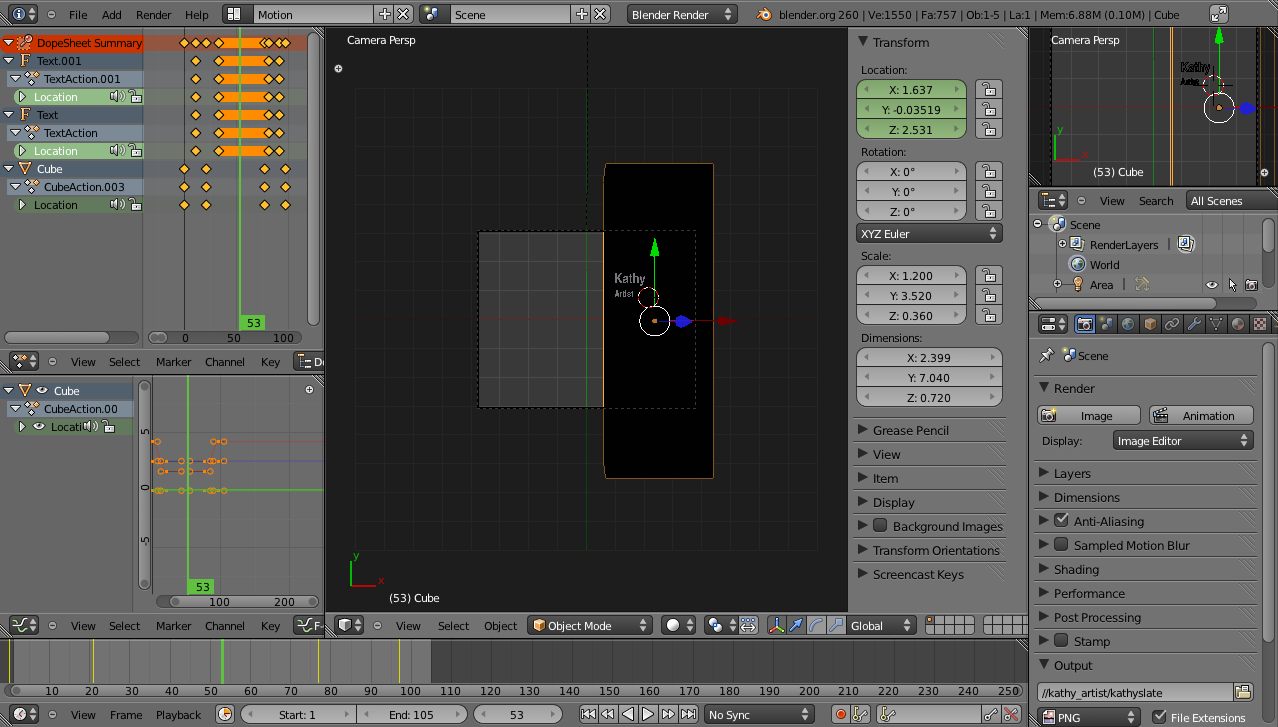Screen dimensions: 1278x727
Task: Click the Image render button
Action: tap(1088, 415)
